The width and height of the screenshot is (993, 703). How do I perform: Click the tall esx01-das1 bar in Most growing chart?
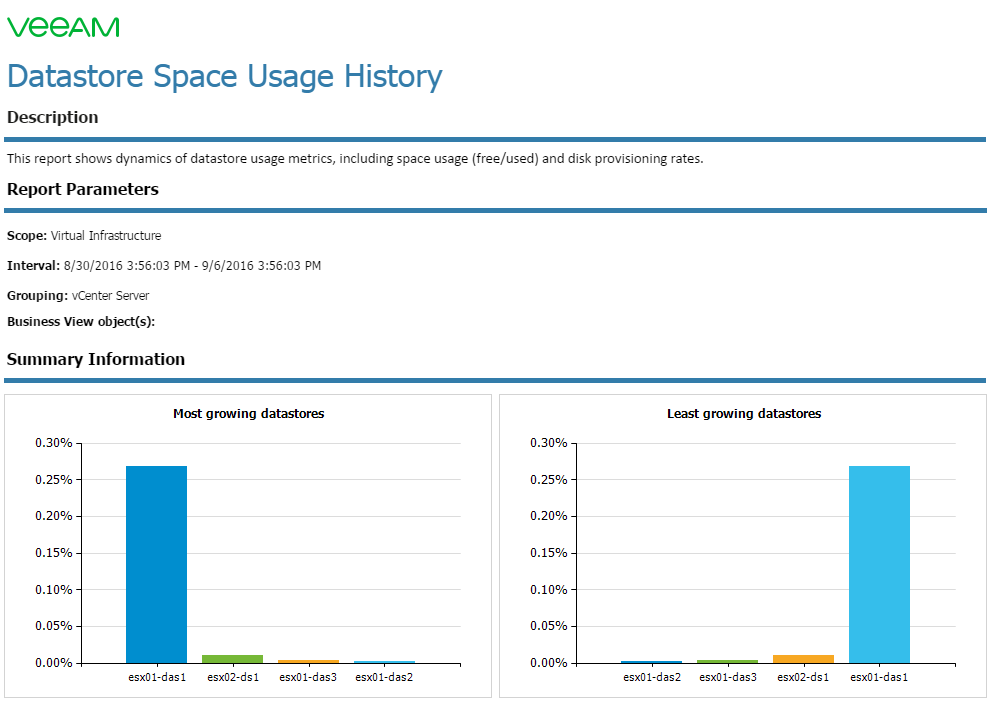pos(156,564)
